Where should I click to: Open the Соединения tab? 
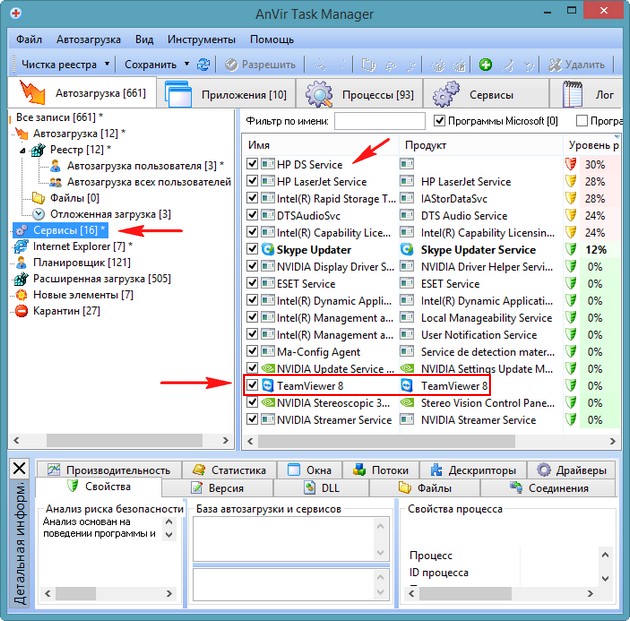pyautogui.click(x=548, y=488)
